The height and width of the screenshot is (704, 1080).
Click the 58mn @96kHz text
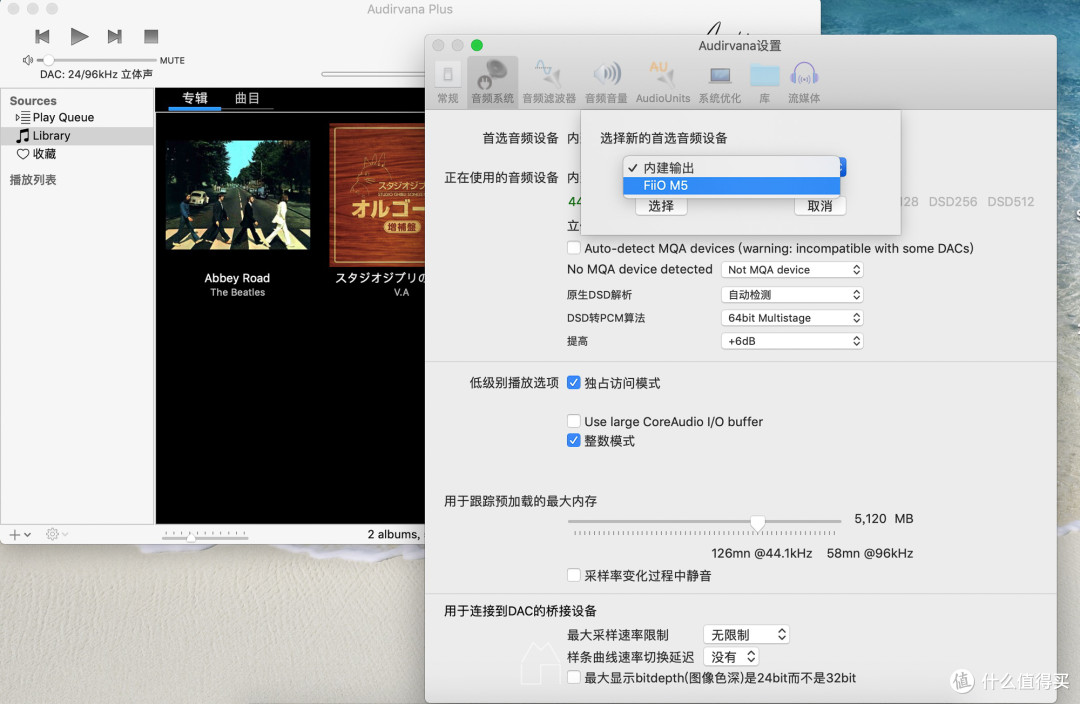870,553
